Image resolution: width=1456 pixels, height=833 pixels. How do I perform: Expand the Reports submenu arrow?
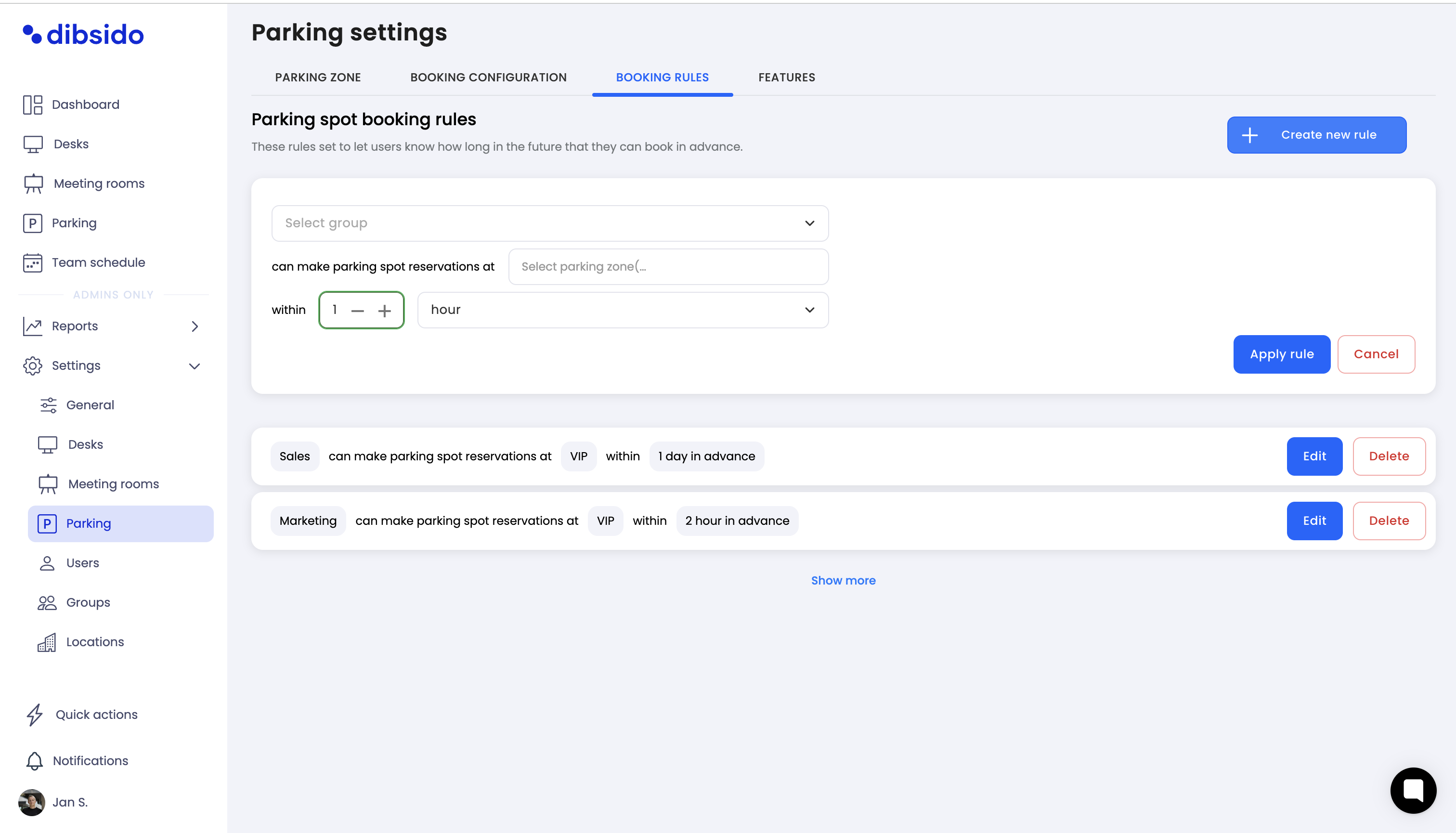coord(195,326)
